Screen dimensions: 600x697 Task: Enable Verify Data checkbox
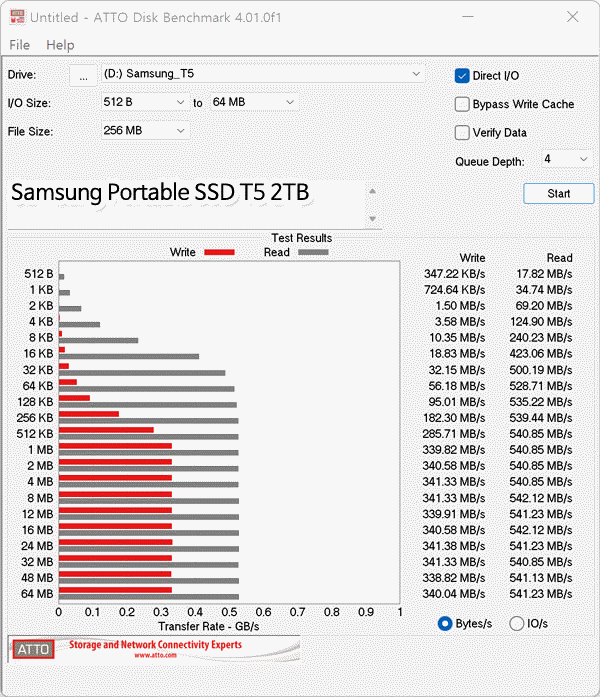(462, 133)
